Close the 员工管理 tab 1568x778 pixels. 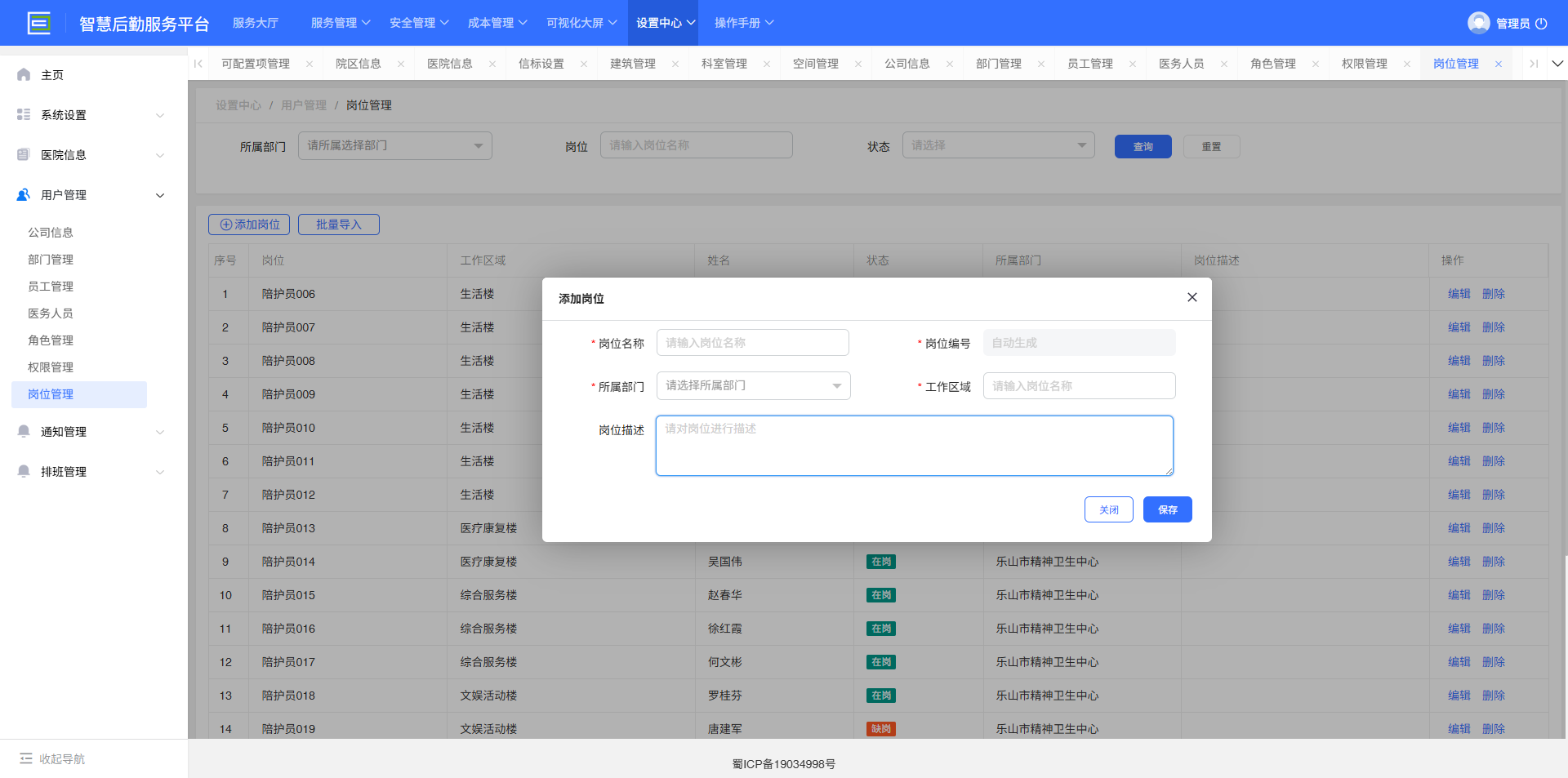pyautogui.click(x=1133, y=64)
